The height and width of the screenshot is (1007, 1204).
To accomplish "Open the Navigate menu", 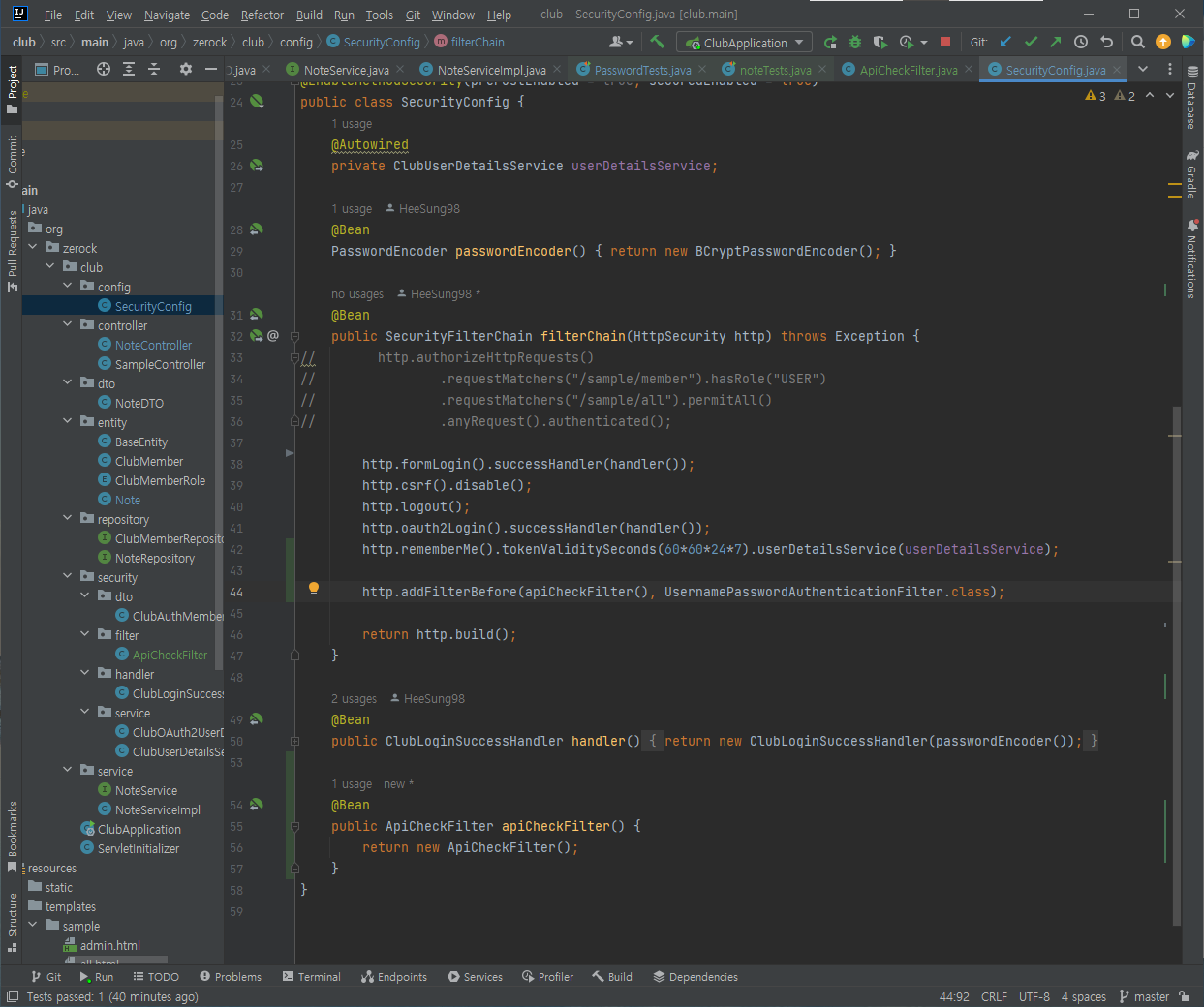I will click(167, 15).
